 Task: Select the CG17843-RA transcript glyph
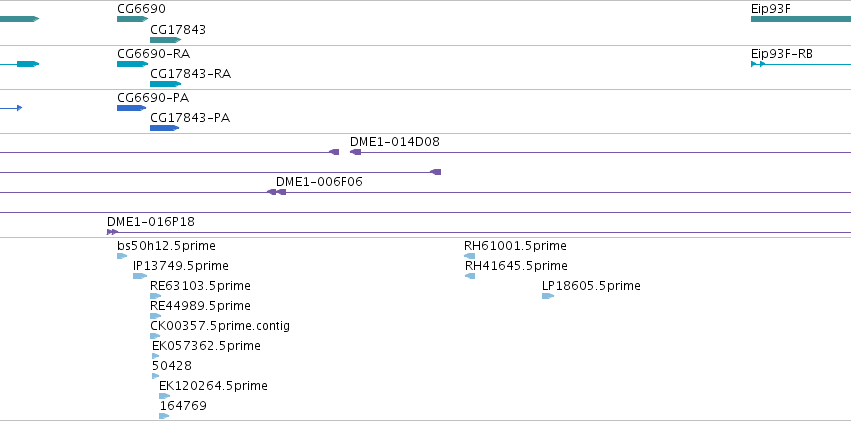point(166,84)
